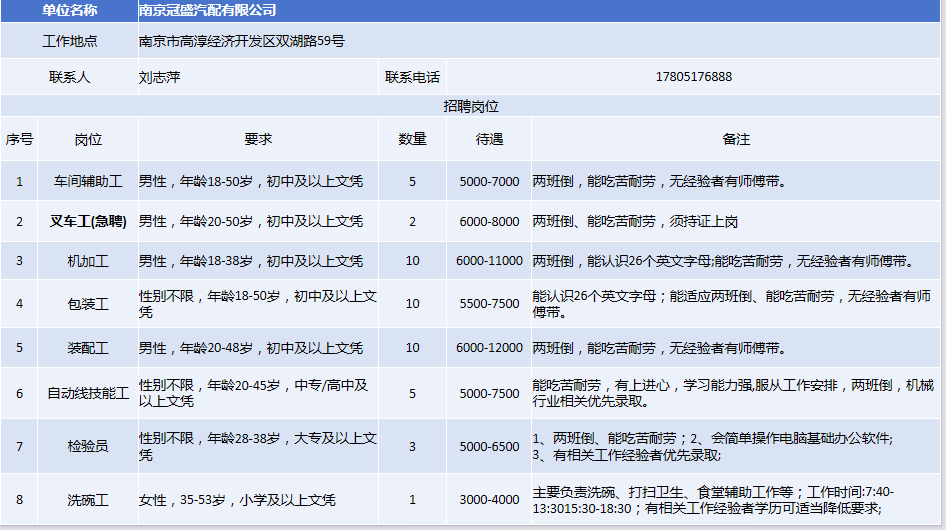Click the 要求 column header
Viewport: 946px width, 530px height.
tap(258, 139)
